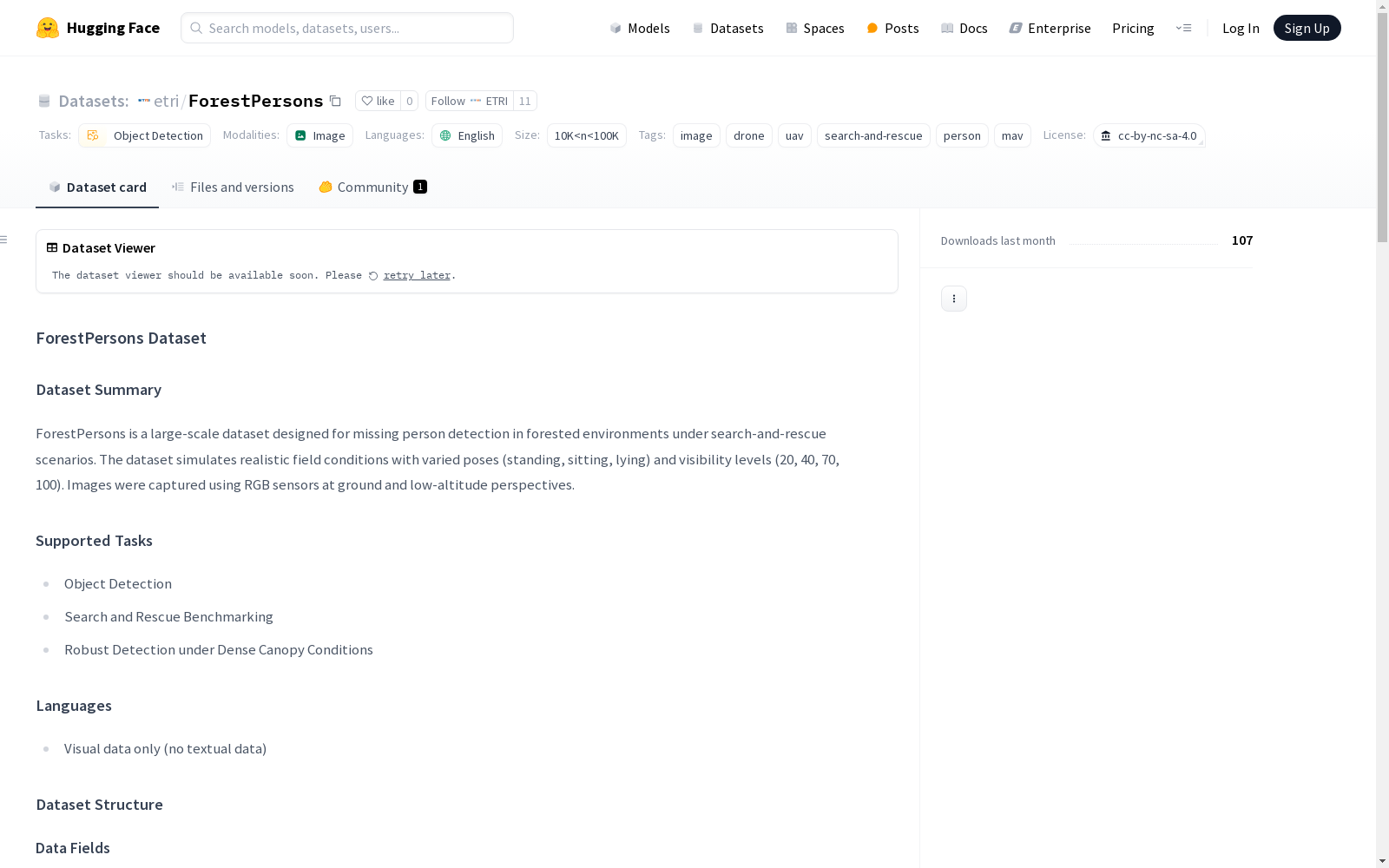Open the Enterprise page
The width and height of the screenshot is (1389, 868).
[x=1050, y=28]
